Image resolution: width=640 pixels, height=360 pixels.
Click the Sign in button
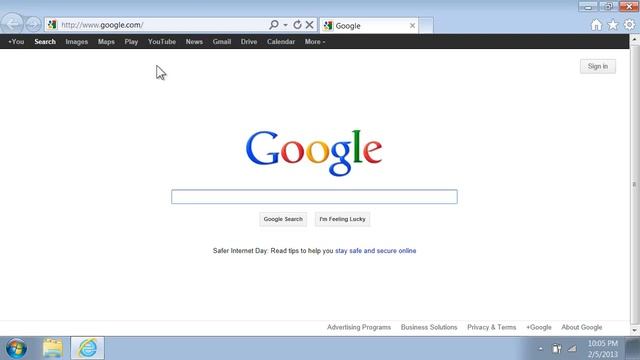(598, 66)
